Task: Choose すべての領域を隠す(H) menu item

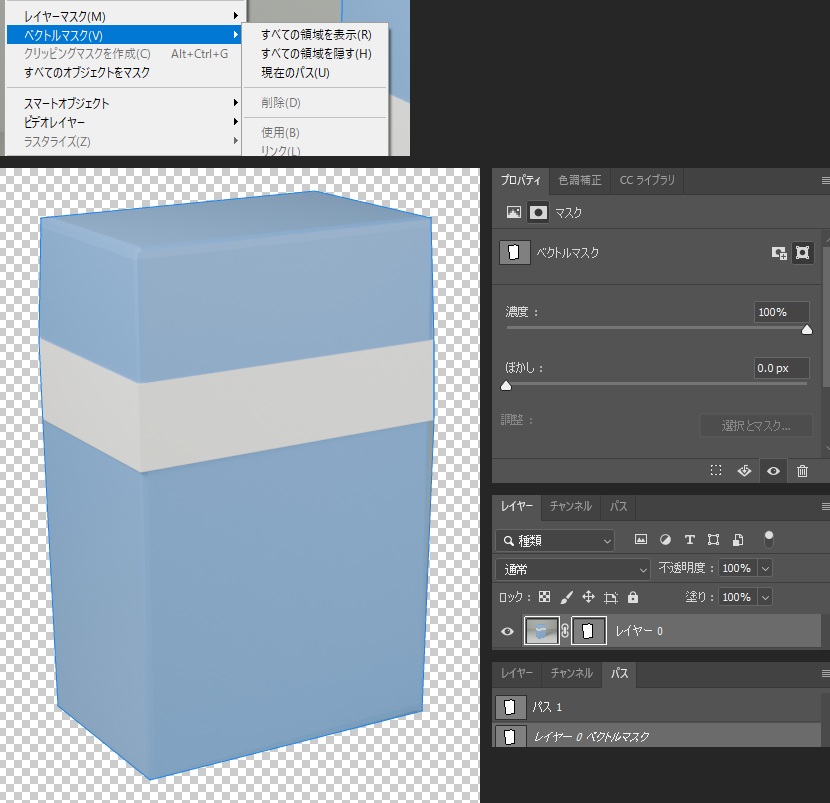Action: pos(316,54)
